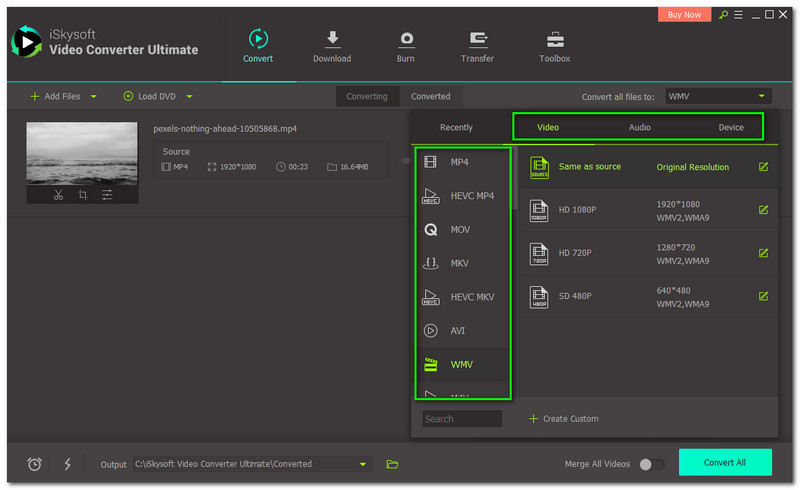The image size is (800, 490).
Task: Expand the Add Files dropdown arrow
Action: click(x=94, y=97)
